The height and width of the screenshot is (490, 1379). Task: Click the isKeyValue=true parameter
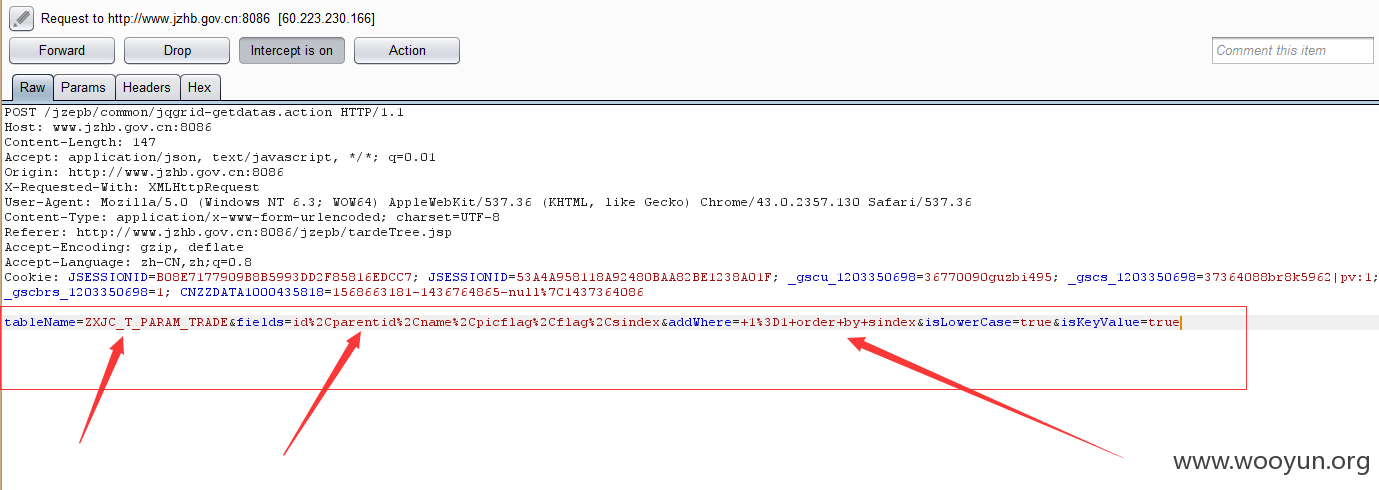(x=1119, y=322)
